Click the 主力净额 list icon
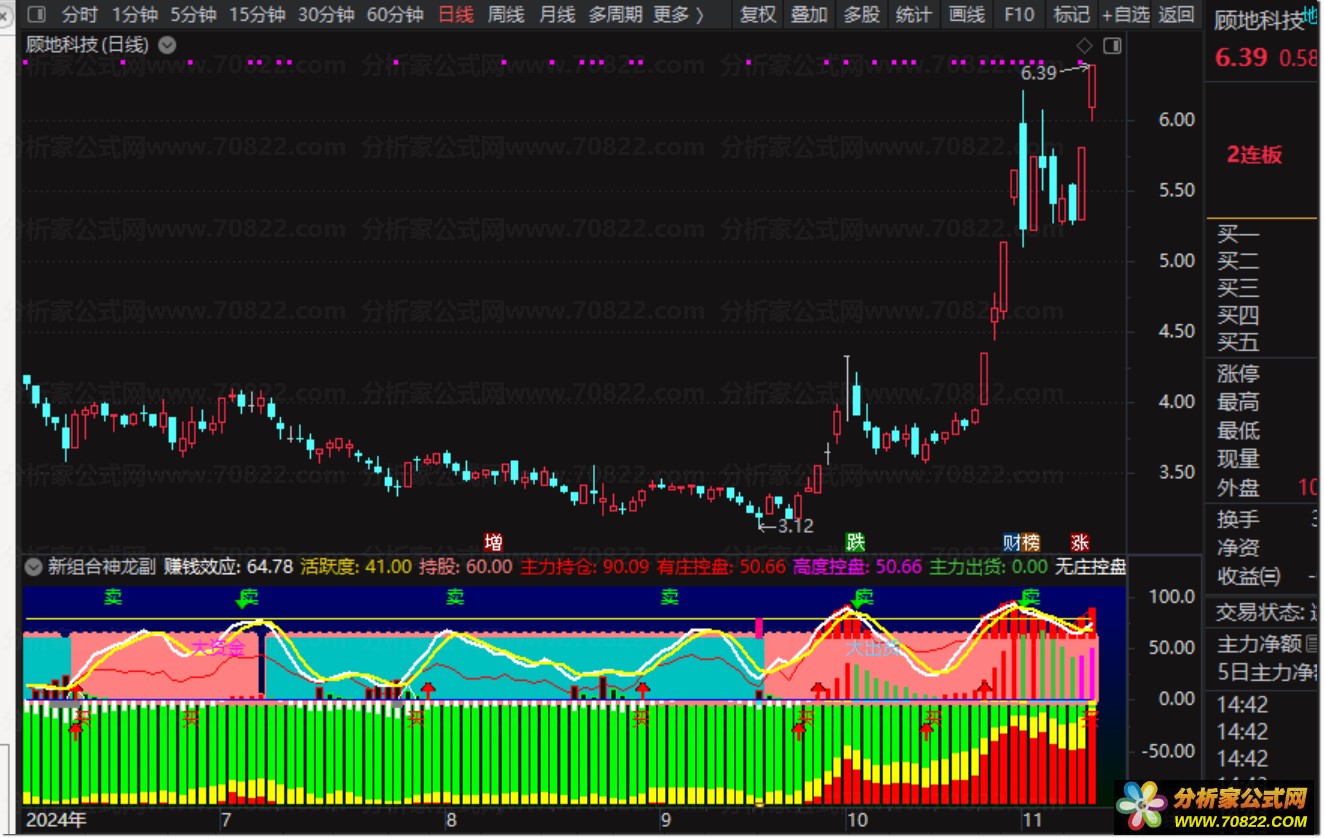Screen dimensions: 1324x838 point(1313,644)
